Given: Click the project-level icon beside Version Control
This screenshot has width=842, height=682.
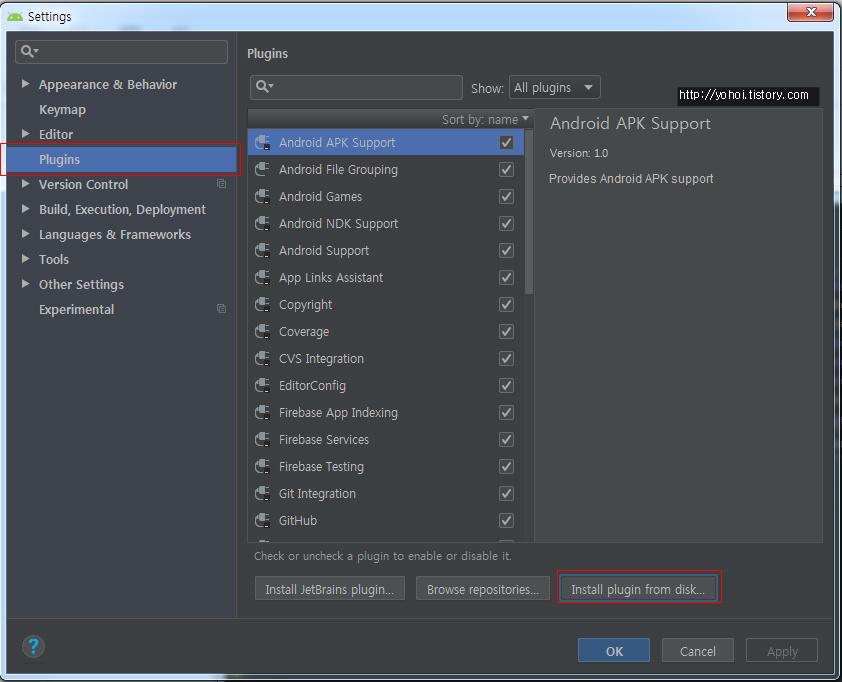Looking at the screenshot, I should (221, 184).
